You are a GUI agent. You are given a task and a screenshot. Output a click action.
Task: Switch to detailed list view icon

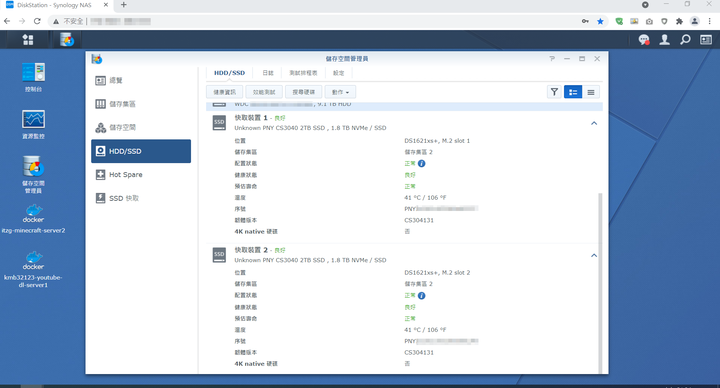573,92
